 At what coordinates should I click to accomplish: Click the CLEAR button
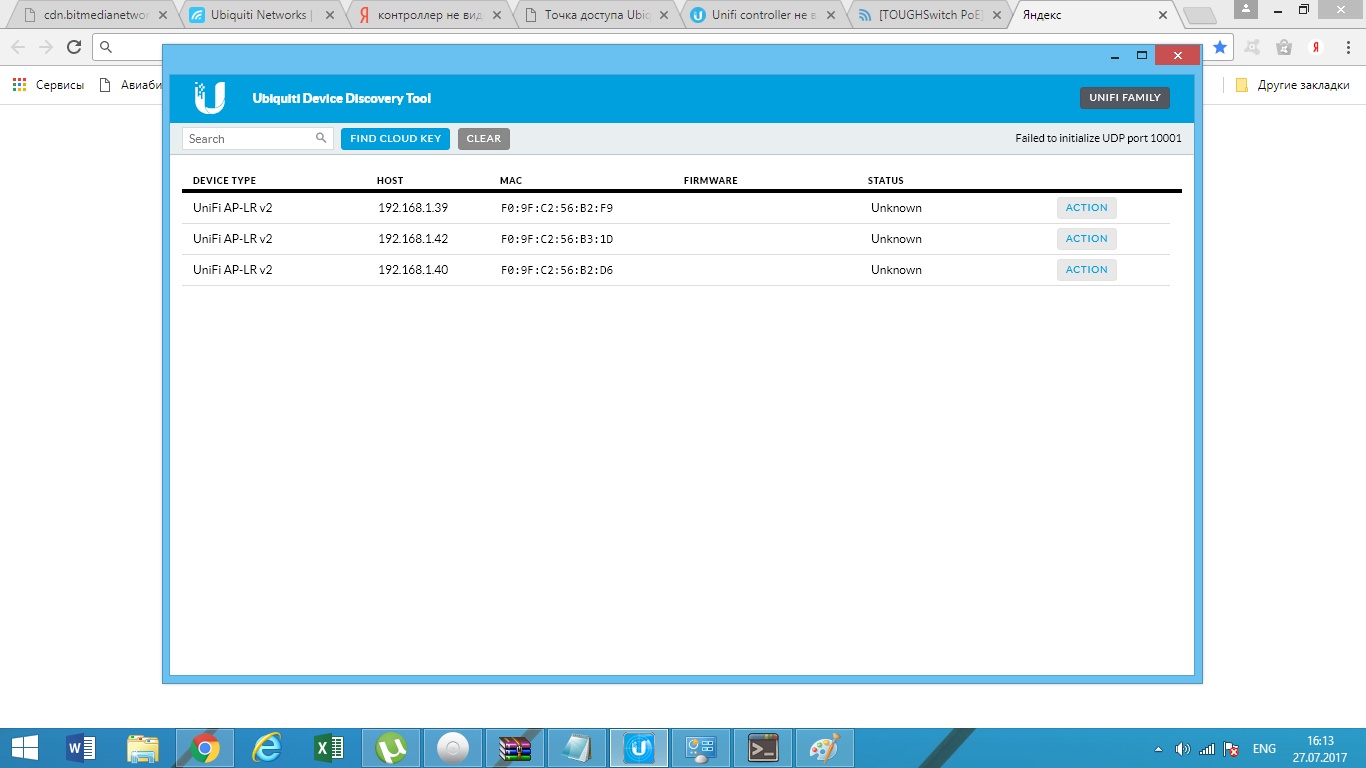(484, 139)
